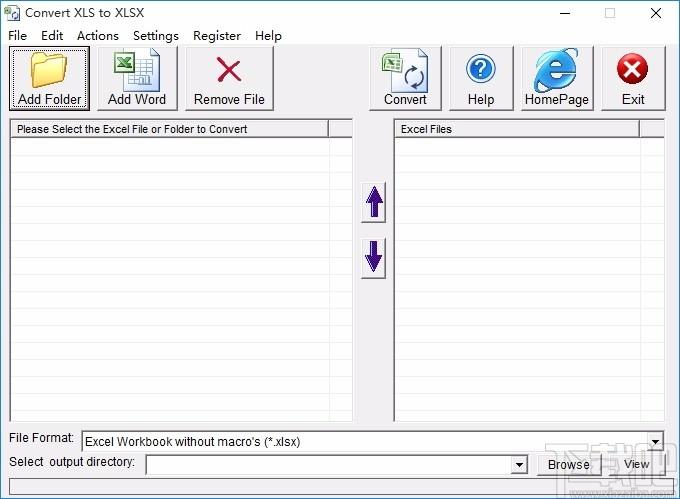The image size is (680, 499).
Task: Expand the File Format dropdown arrow
Action: point(655,442)
